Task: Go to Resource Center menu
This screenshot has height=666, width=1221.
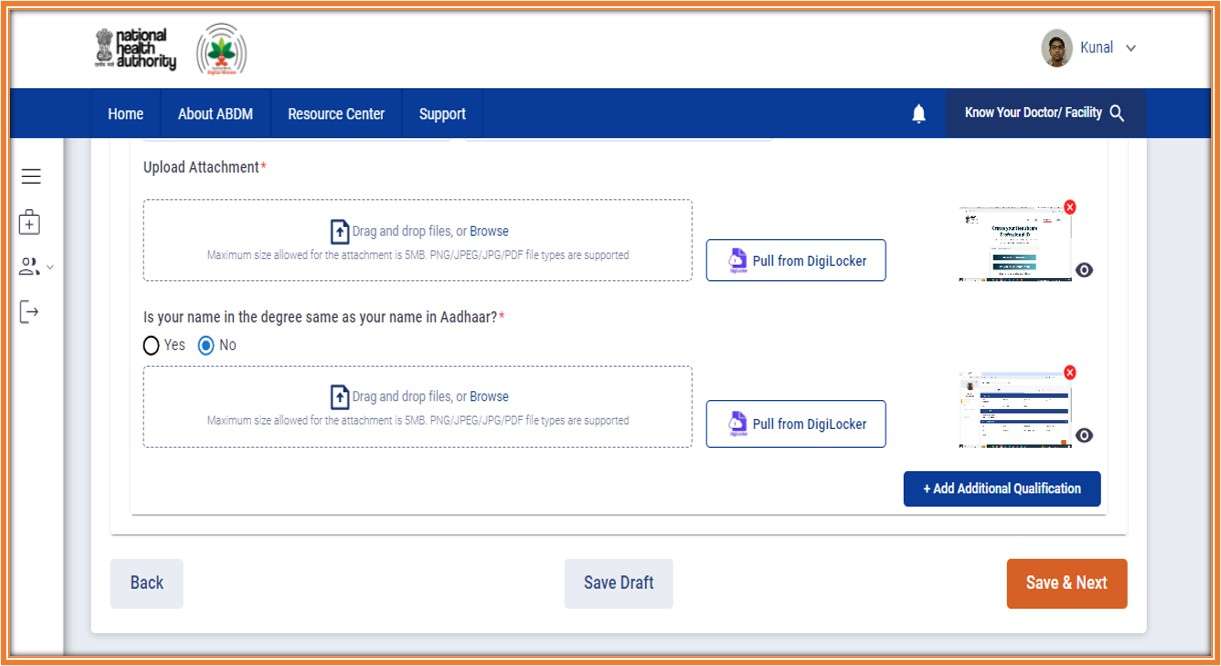Action: tap(336, 114)
